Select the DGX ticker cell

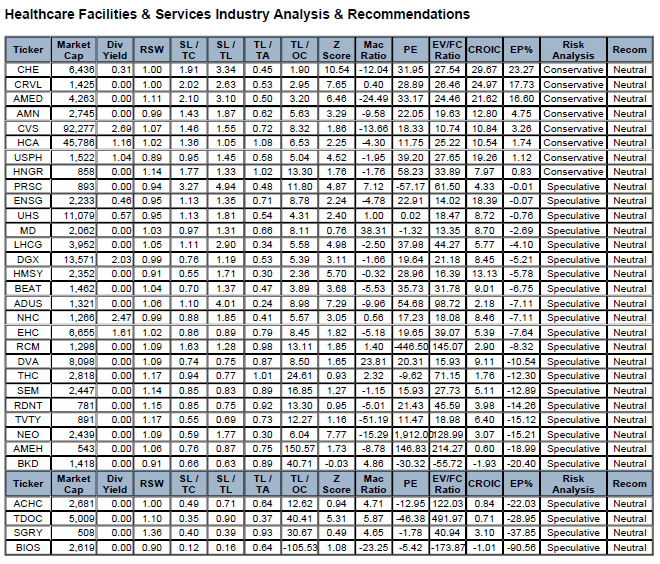tap(28, 260)
